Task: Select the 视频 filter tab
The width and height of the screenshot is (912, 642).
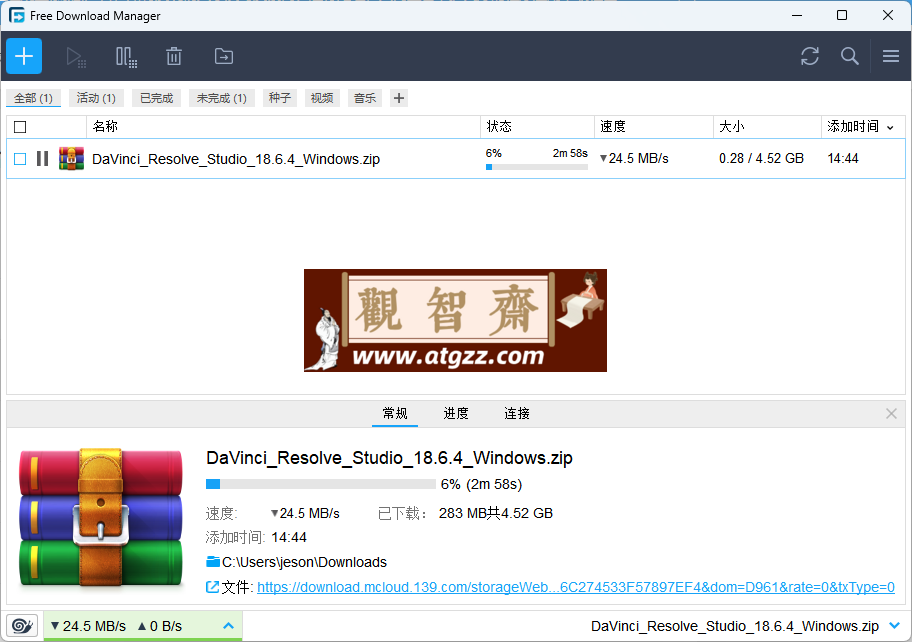Action: click(x=322, y=98)
